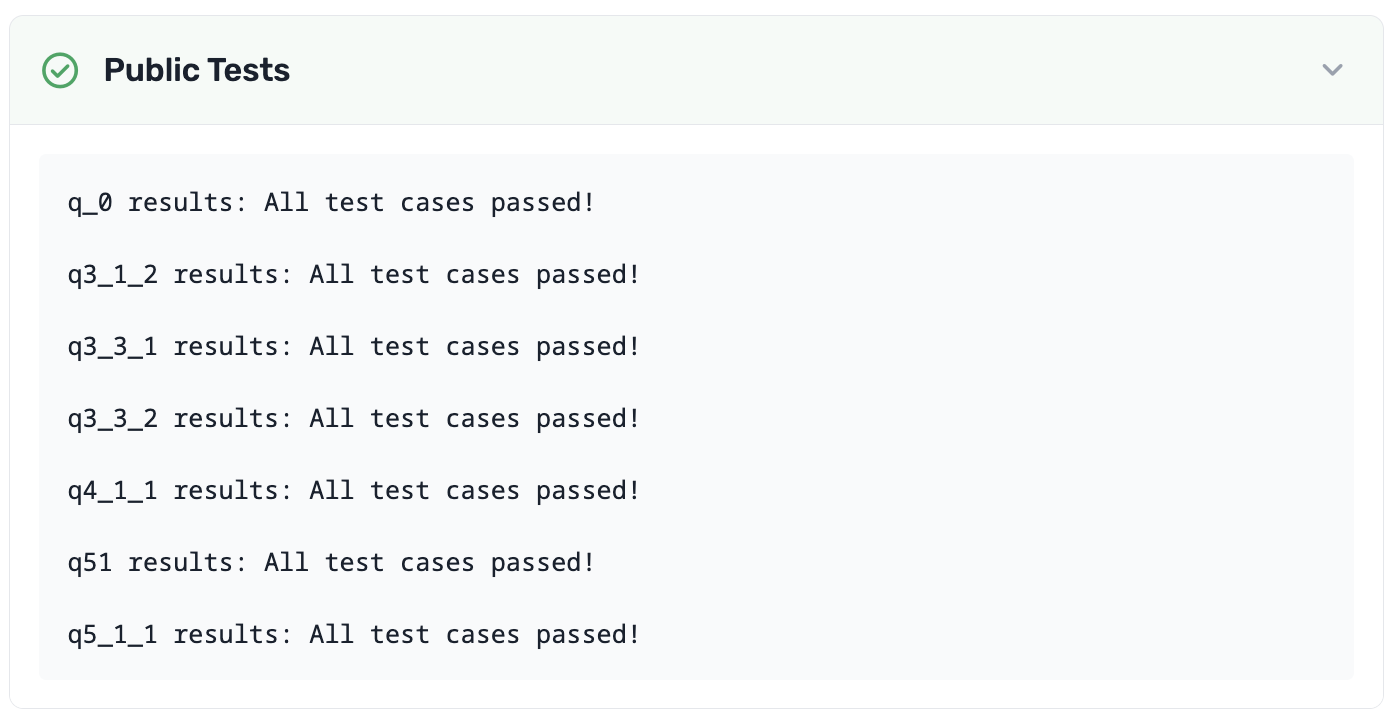
Task: Click the q_0 test name
Action: (90, 203)
